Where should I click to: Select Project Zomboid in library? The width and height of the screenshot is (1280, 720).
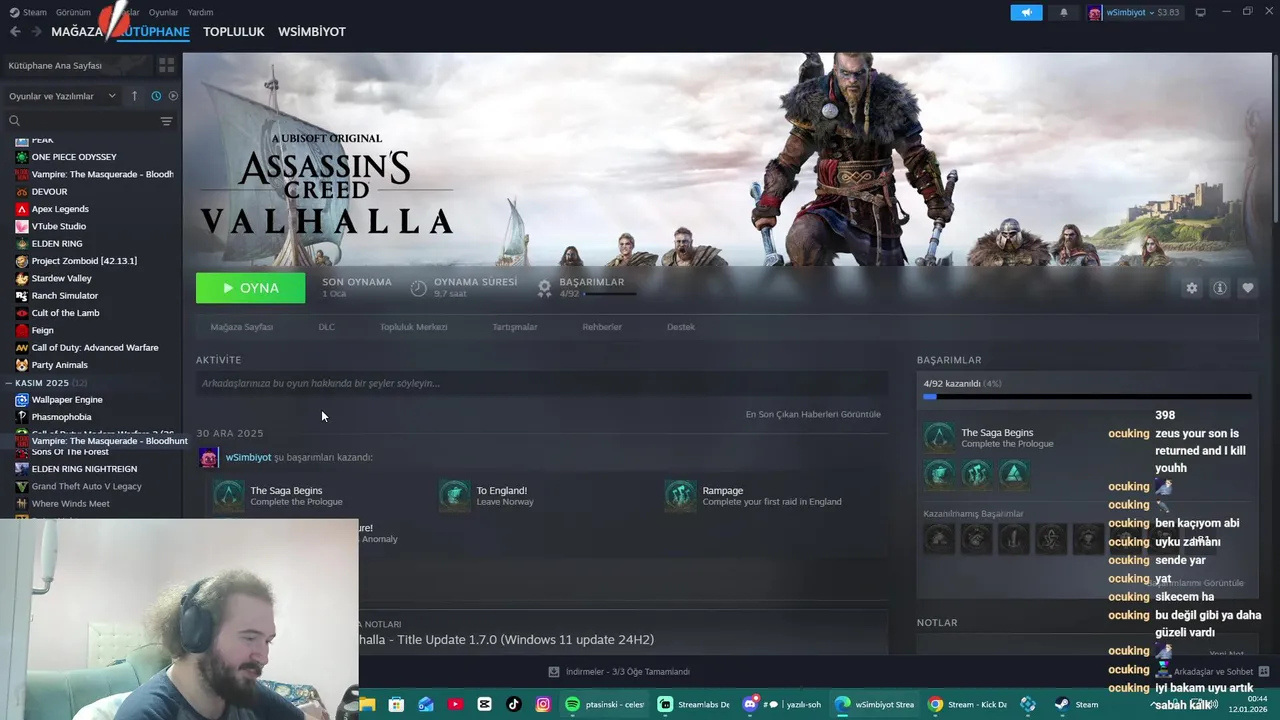pos(84,261)
